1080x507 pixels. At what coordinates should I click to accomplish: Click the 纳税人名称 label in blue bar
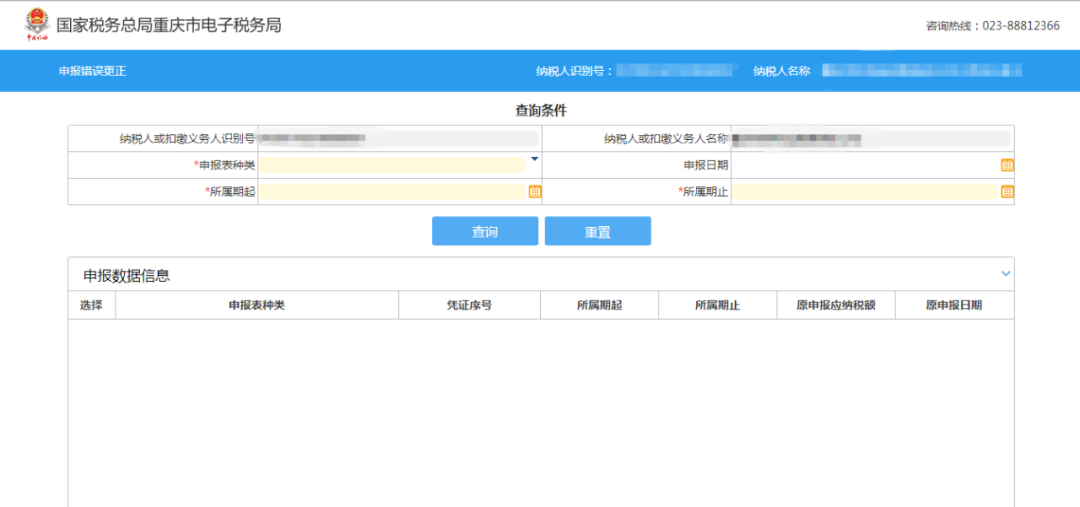(781, 71)
